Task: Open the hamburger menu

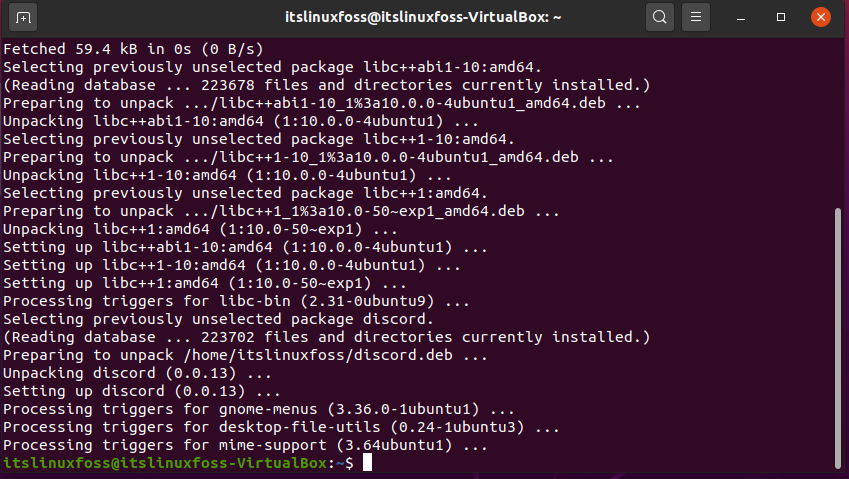Action: [x=696, y=17]
